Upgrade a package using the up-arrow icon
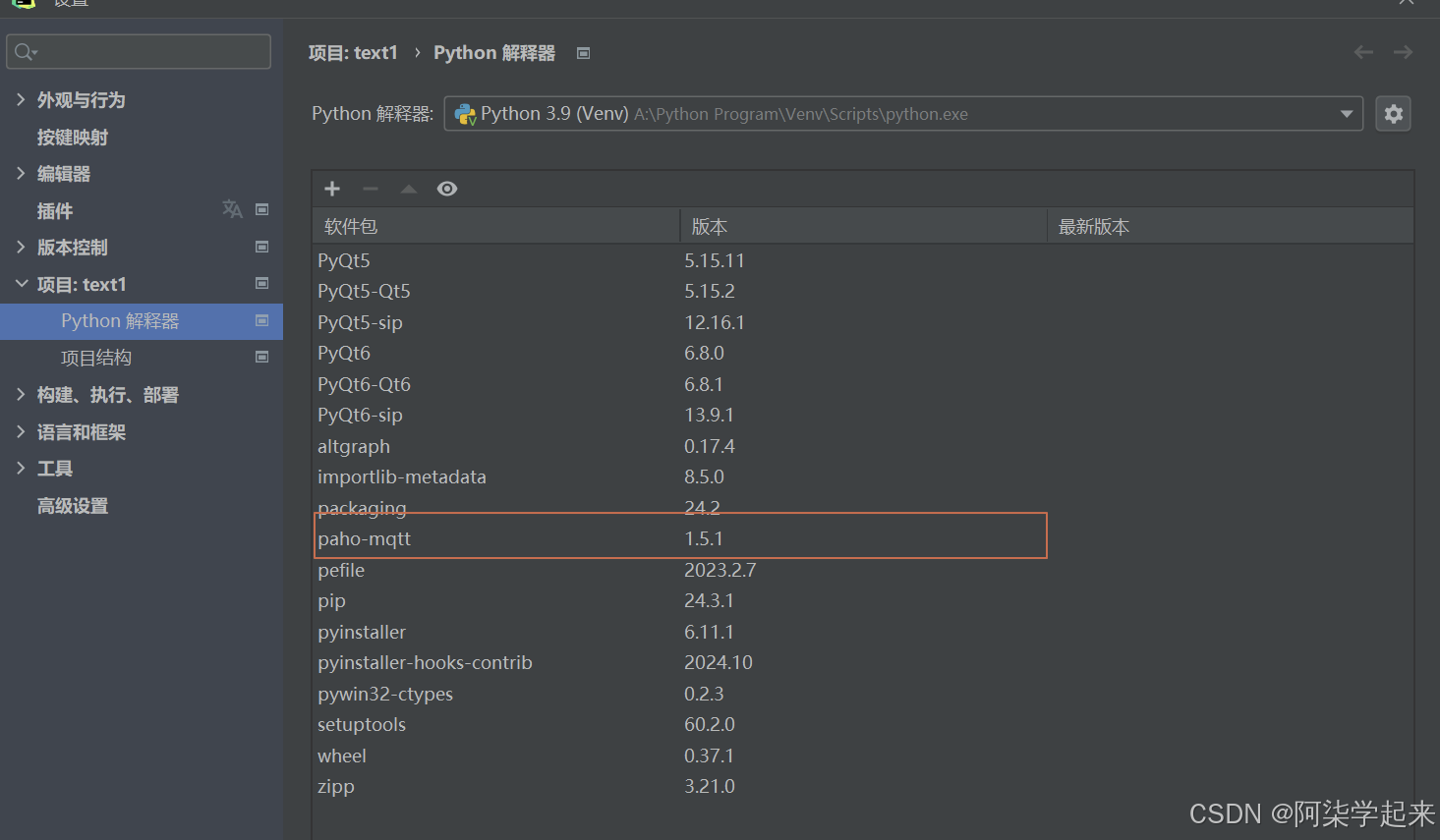Screen dimensions: 1440x840 coord(408,188)
